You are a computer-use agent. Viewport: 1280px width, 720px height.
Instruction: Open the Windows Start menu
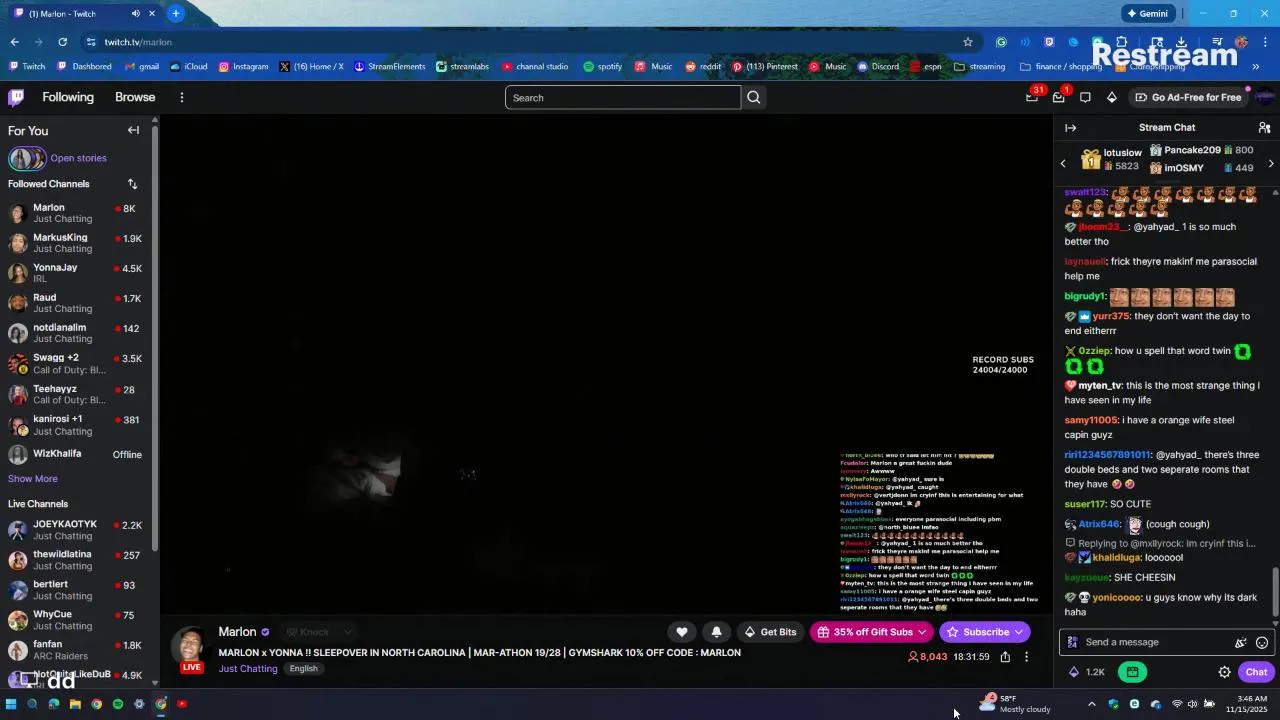point(11,704)
